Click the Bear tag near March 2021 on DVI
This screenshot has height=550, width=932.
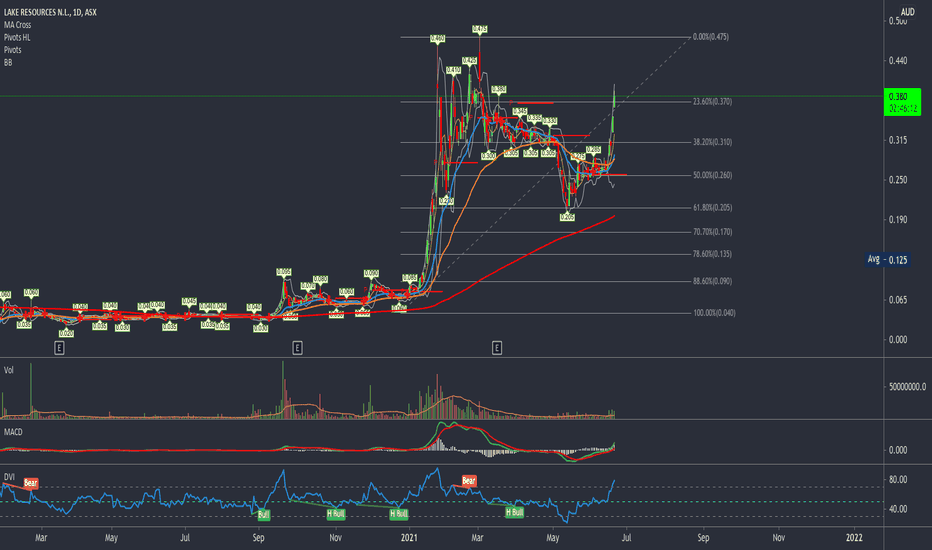[469, 480]
